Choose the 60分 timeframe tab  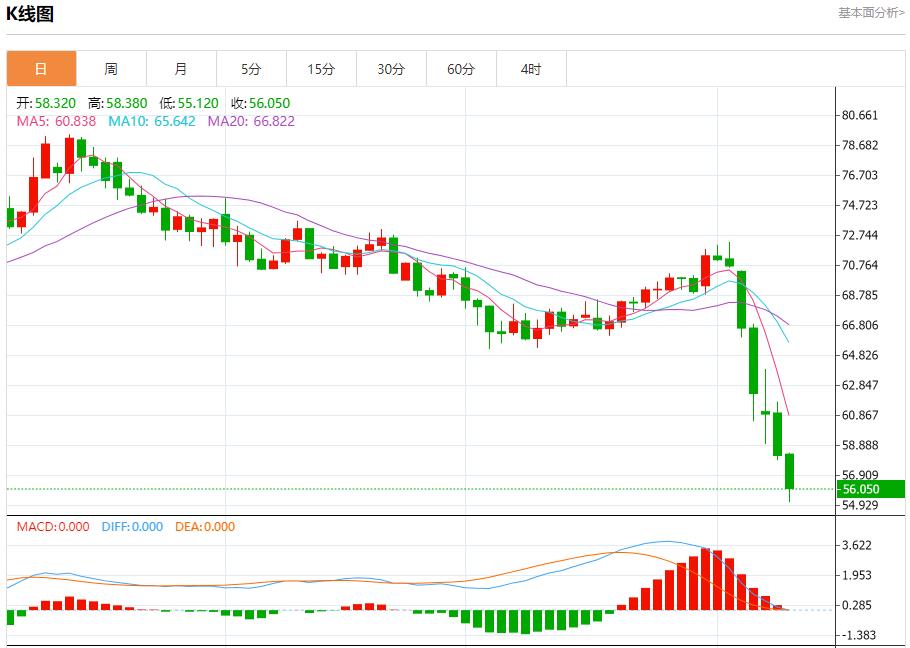[x=461, y=69]
